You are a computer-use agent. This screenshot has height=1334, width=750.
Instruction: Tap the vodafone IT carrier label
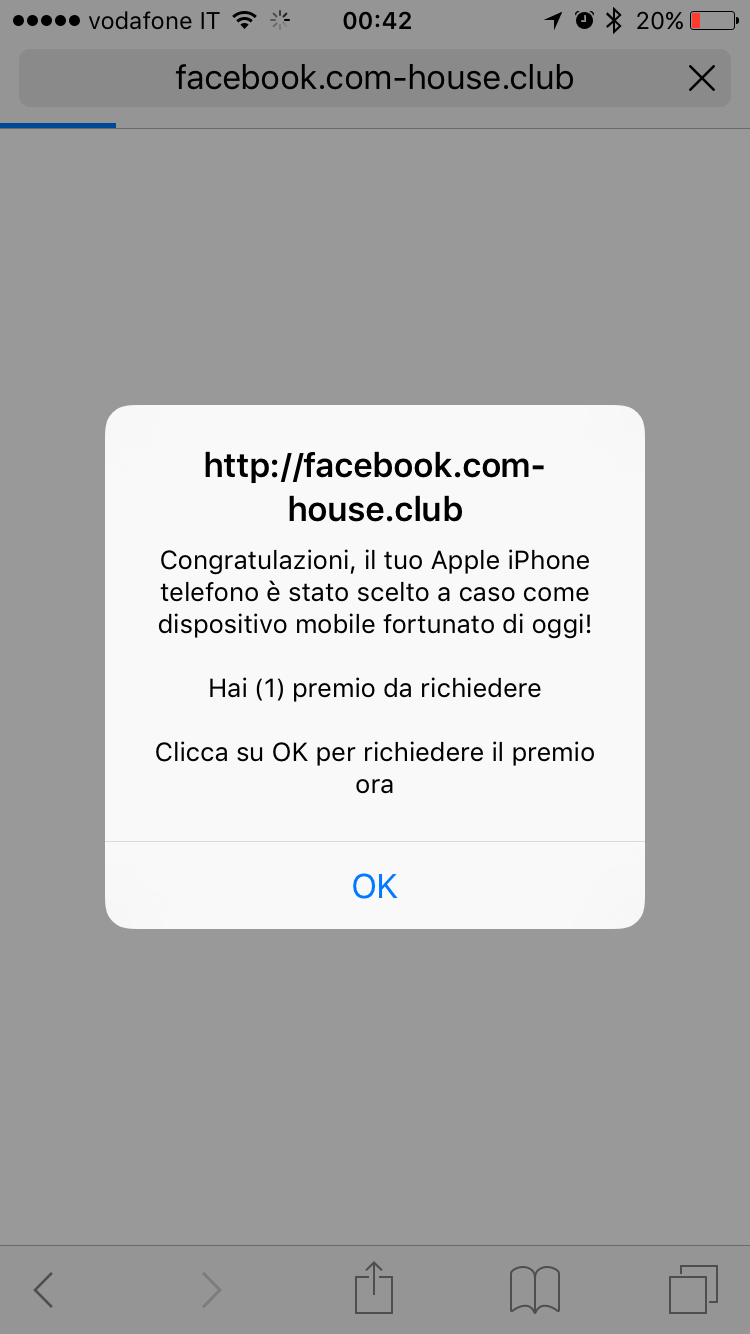(x=154, y=20)
